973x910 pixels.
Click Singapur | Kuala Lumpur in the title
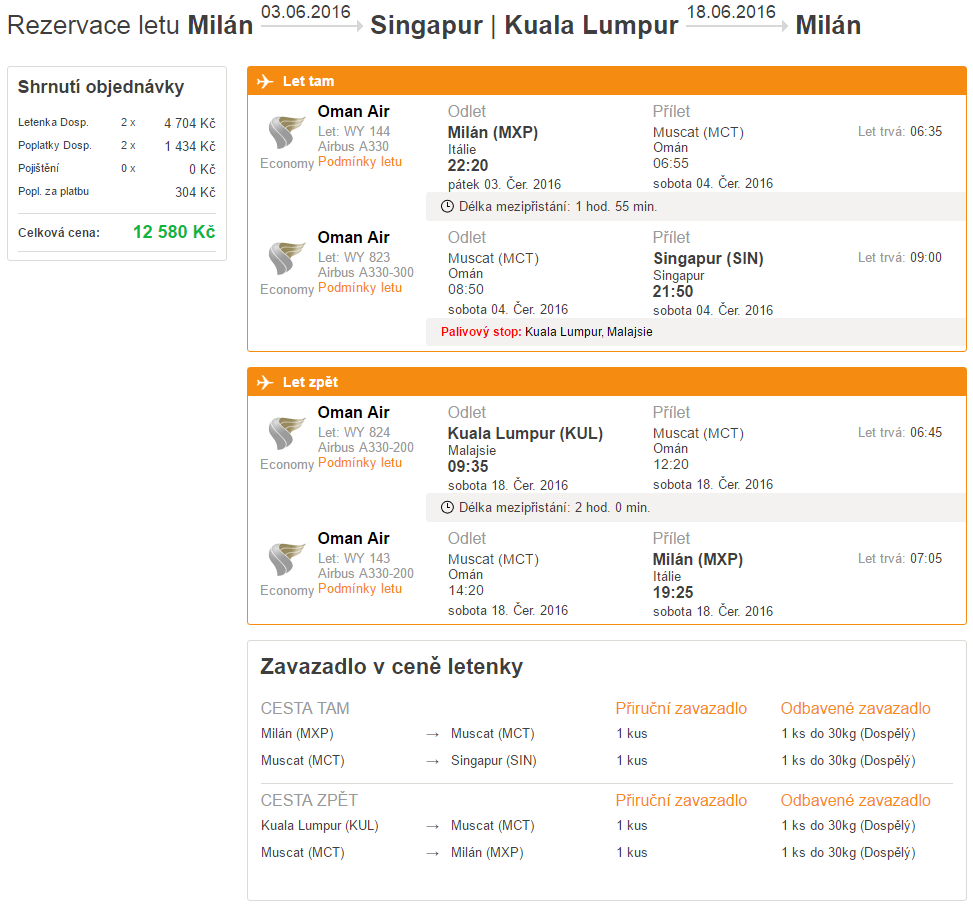click(524, 26)
